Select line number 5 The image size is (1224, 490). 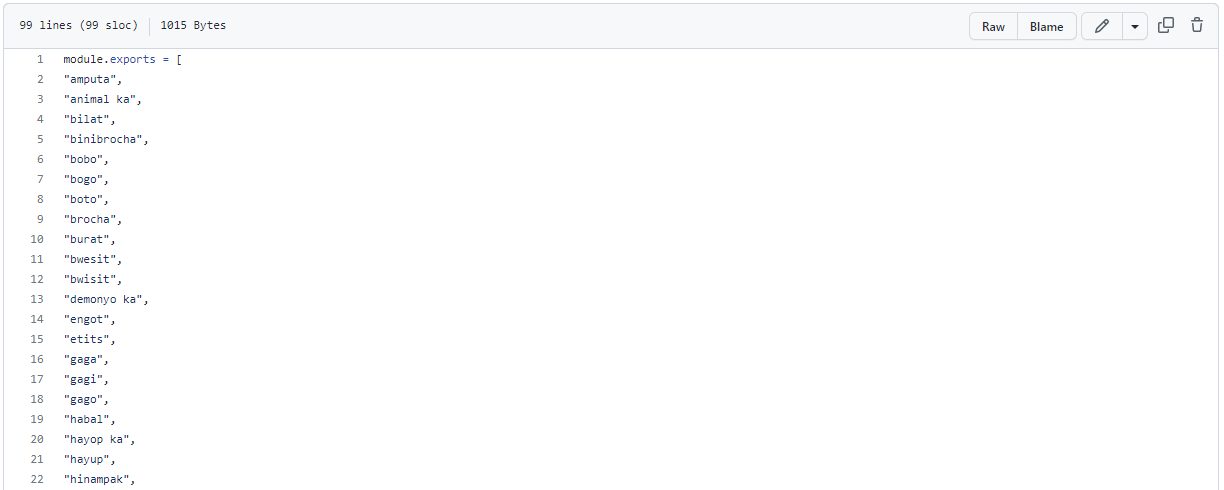(40, 139)
